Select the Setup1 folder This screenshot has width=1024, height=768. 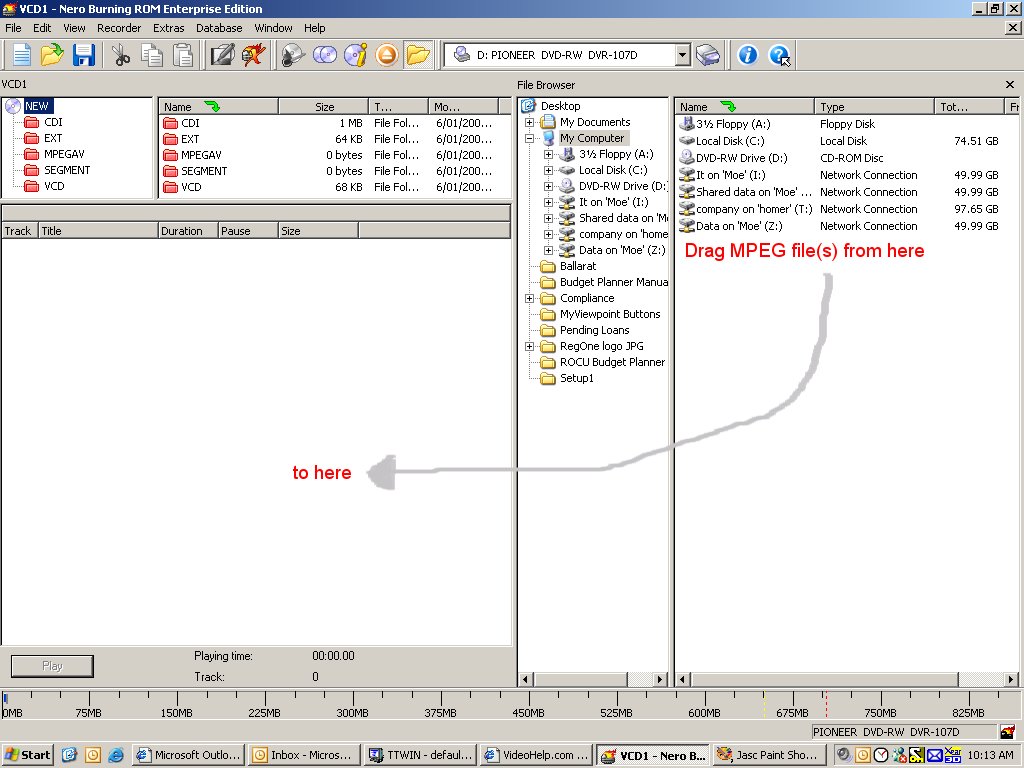[x=577, y=378]
